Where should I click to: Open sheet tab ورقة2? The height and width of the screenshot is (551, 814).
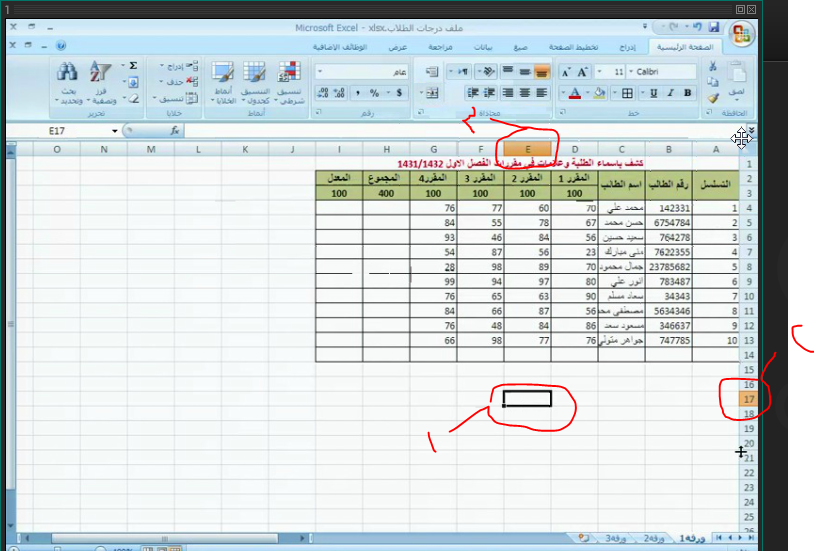coord(654,539)
